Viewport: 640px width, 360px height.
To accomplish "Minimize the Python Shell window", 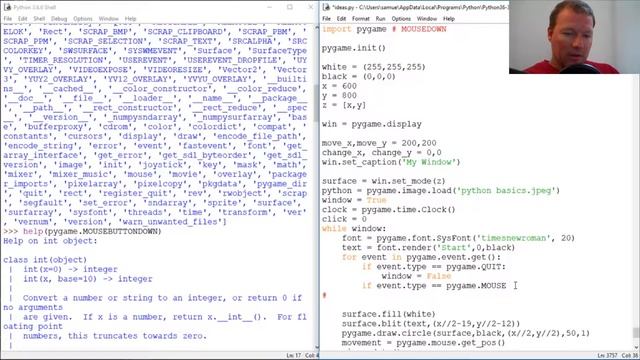I will point(269,7).
